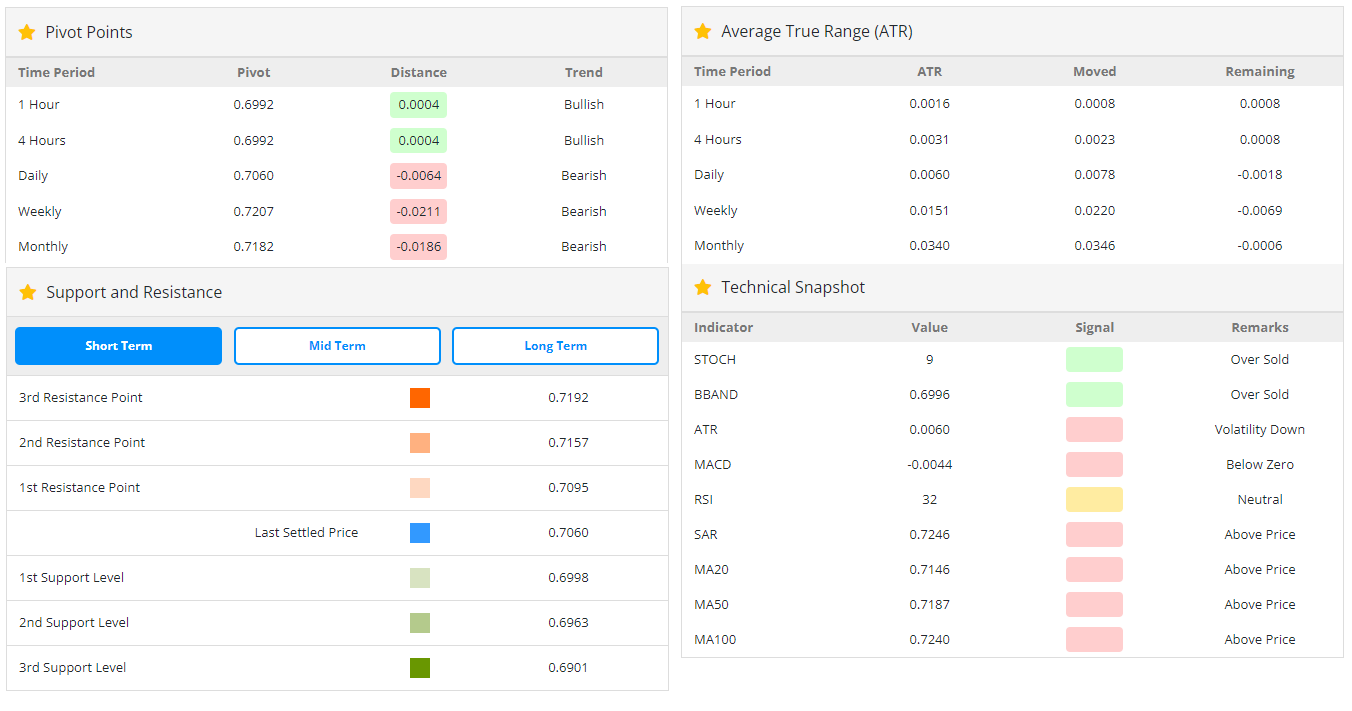Switch to the Mid Term tab
This screenshot has height=711, width=1352.
(337, 346)
